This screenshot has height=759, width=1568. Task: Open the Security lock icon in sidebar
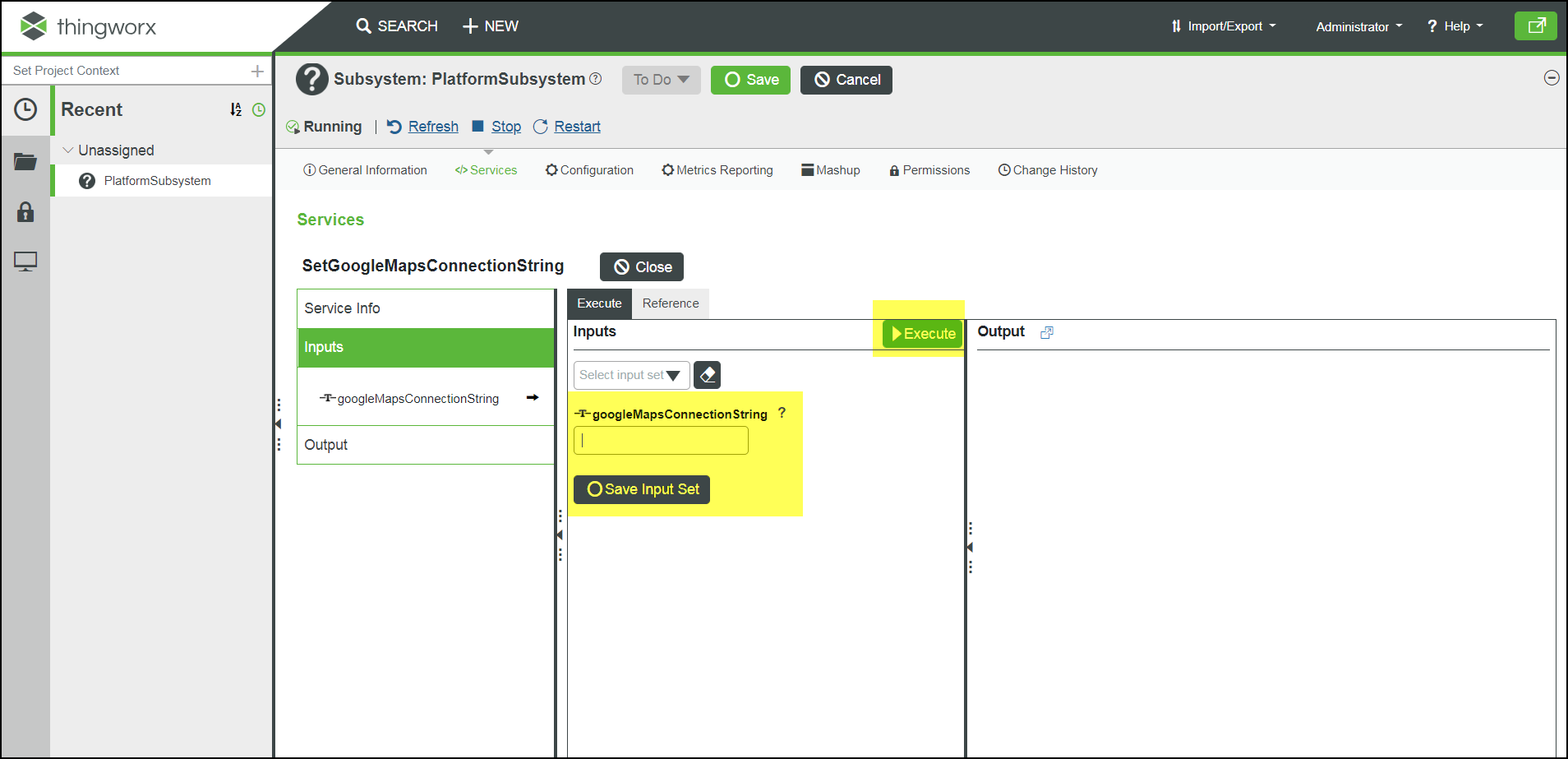point(25,212)
